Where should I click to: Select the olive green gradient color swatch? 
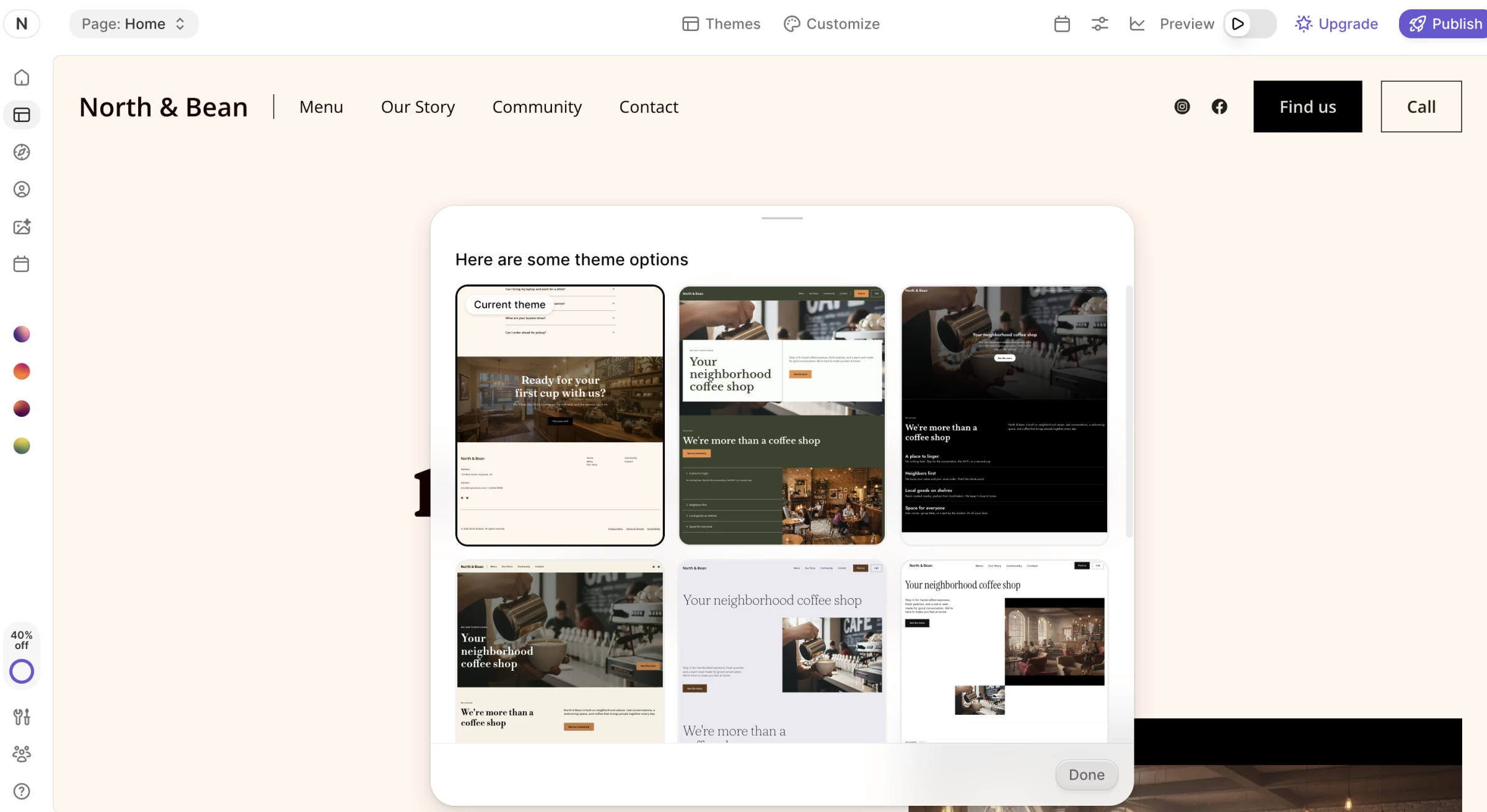click(x=22, y=446)
